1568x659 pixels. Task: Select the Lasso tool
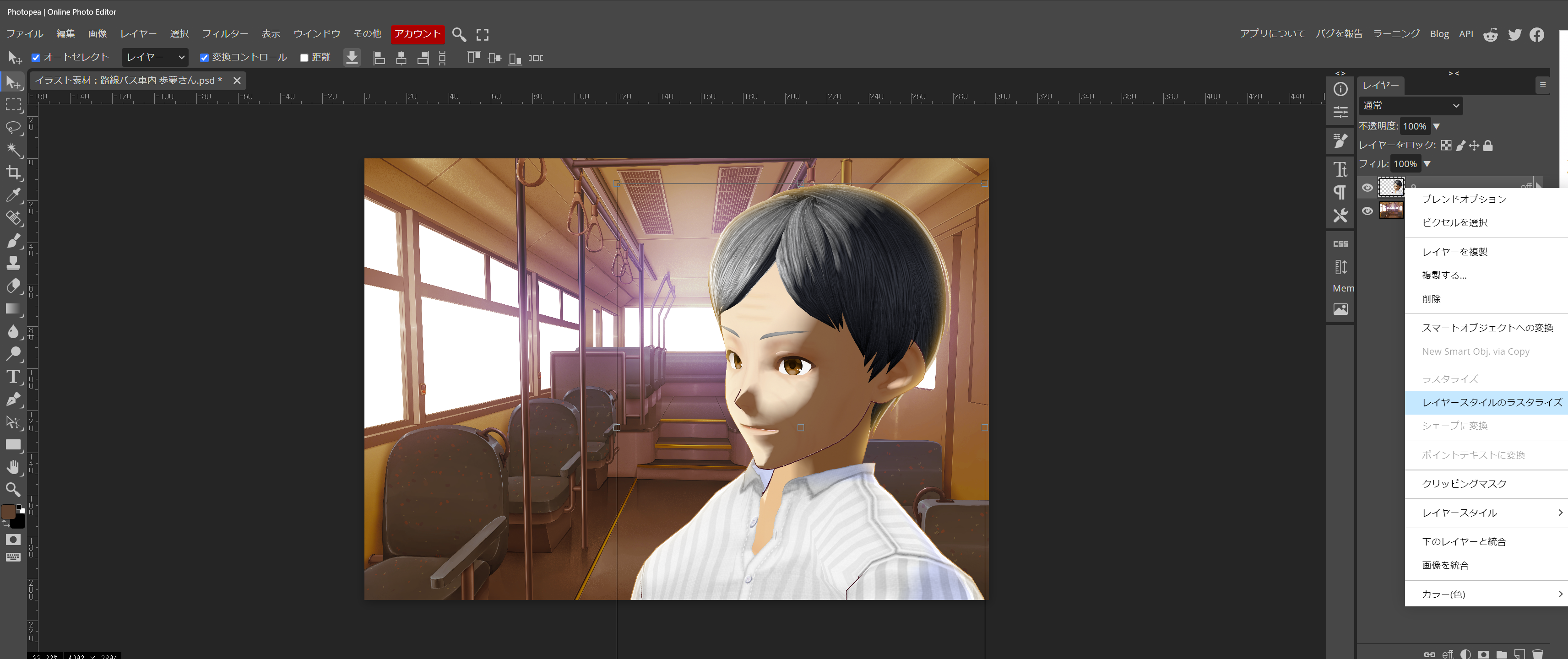pyautogui.click(x=13, y=127)
